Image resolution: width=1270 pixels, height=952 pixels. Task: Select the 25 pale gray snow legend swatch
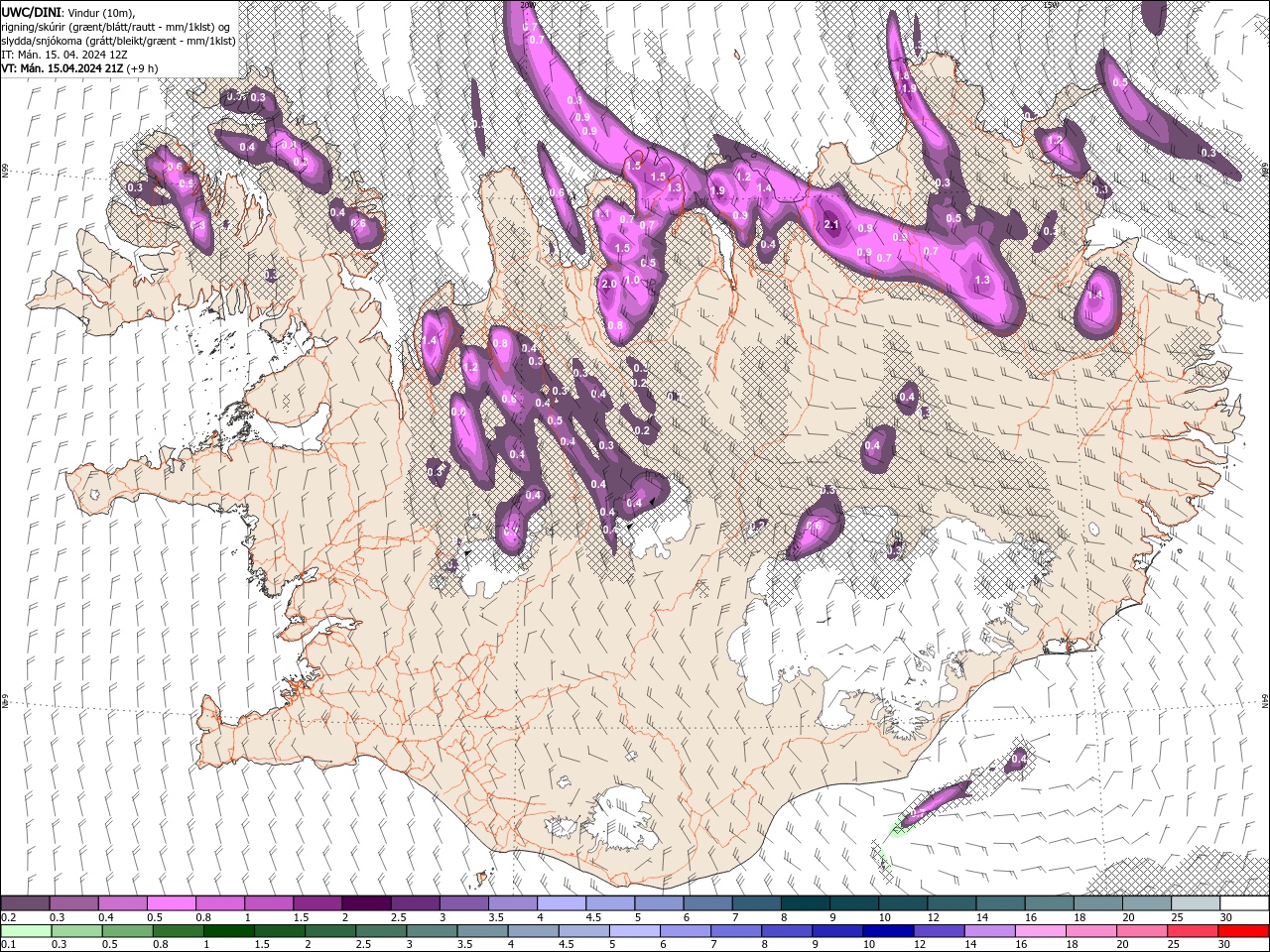tap(1196, 903)
